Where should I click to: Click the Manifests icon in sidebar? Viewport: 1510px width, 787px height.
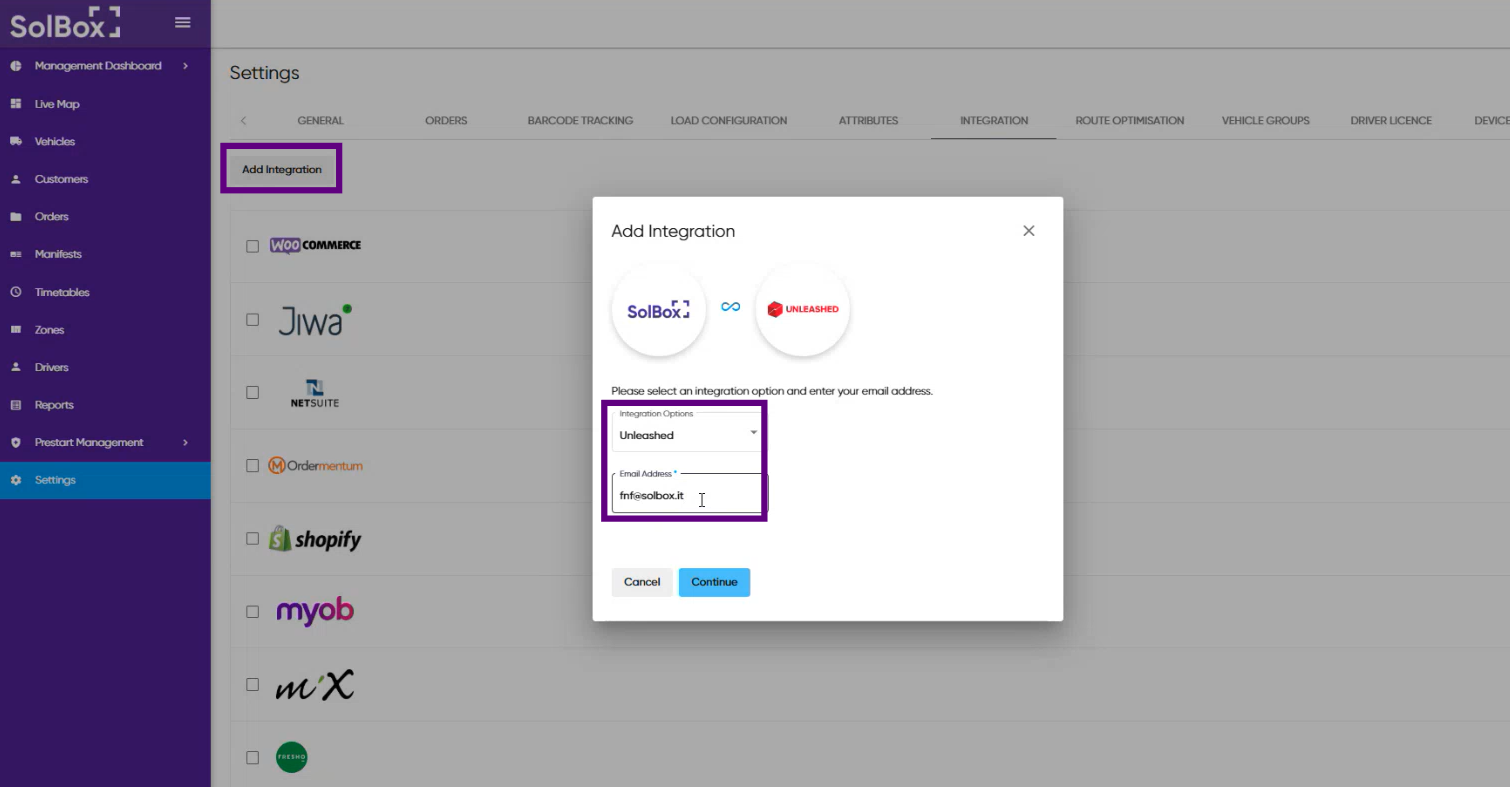point(16,255)
